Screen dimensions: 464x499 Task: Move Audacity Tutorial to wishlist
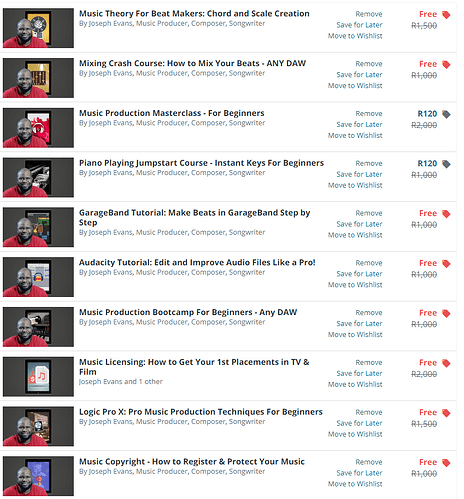pos(355,285)
